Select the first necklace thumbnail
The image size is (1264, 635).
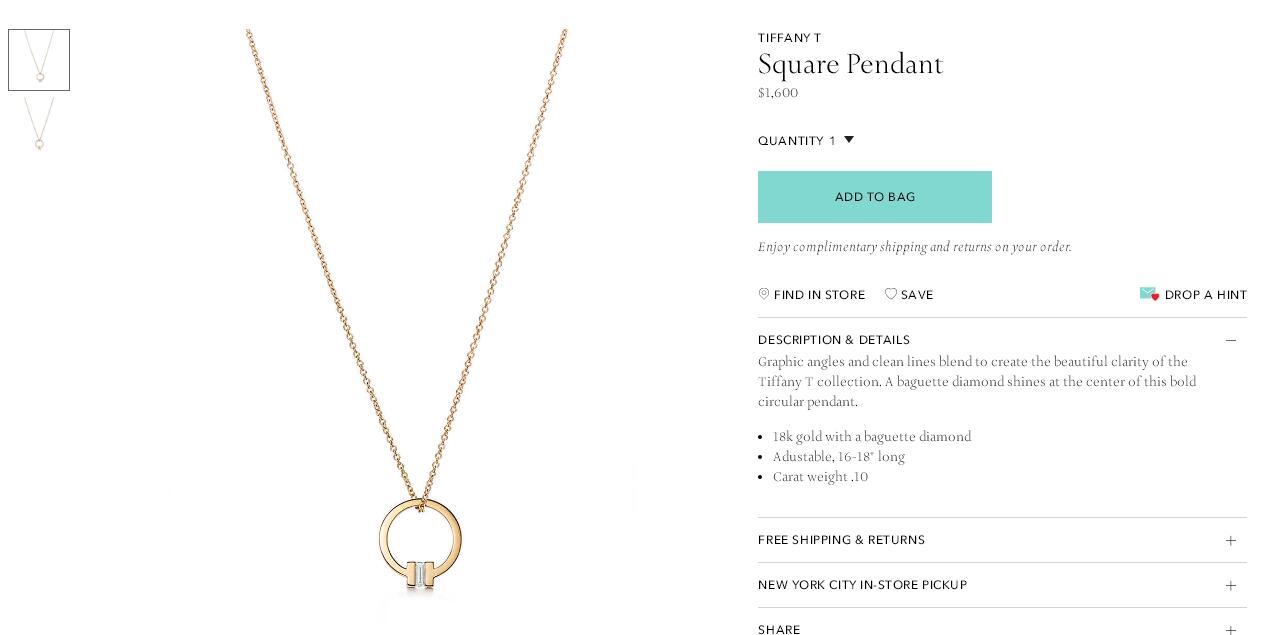tap(39, 60)
